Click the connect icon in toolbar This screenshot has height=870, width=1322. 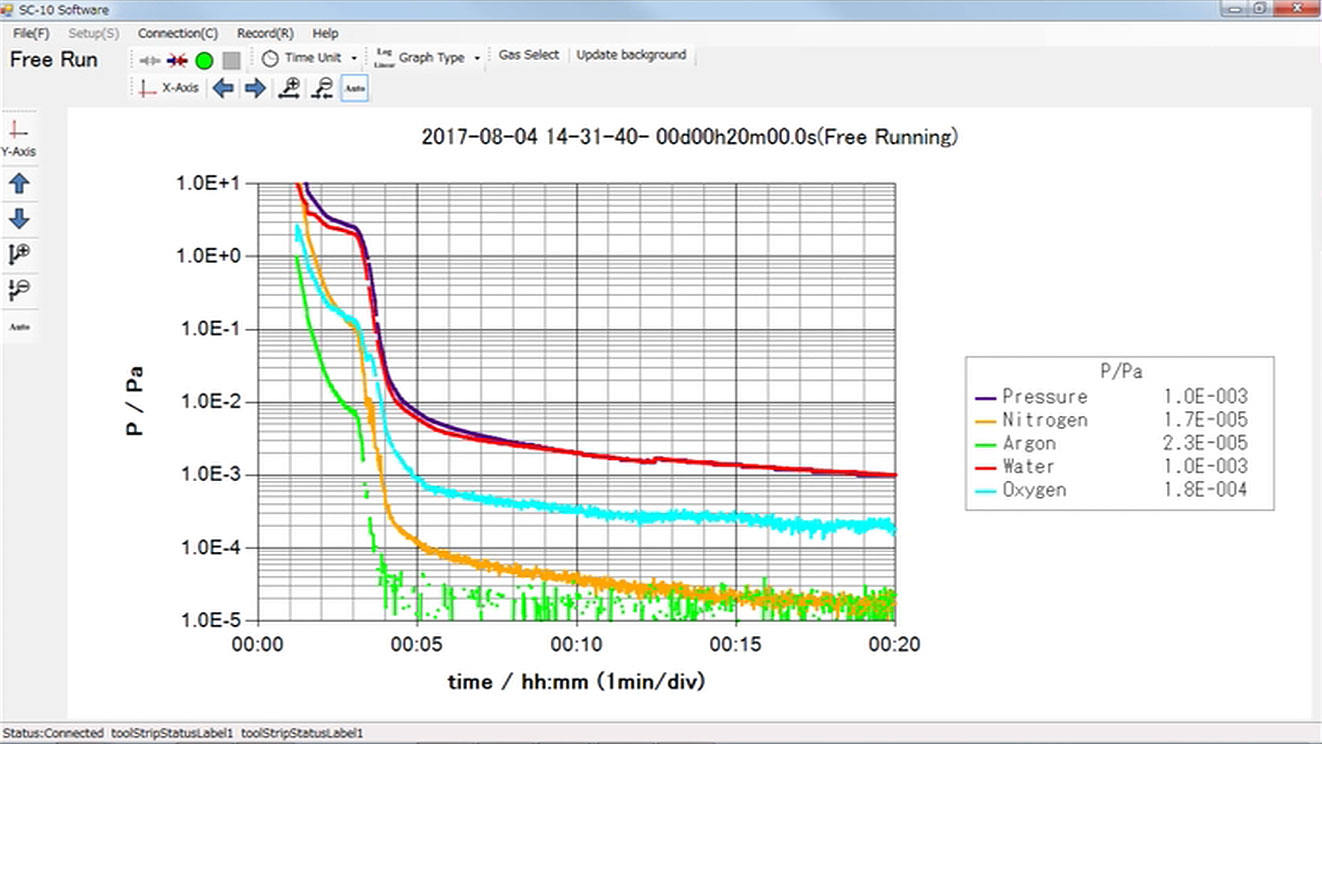(150, 60)
